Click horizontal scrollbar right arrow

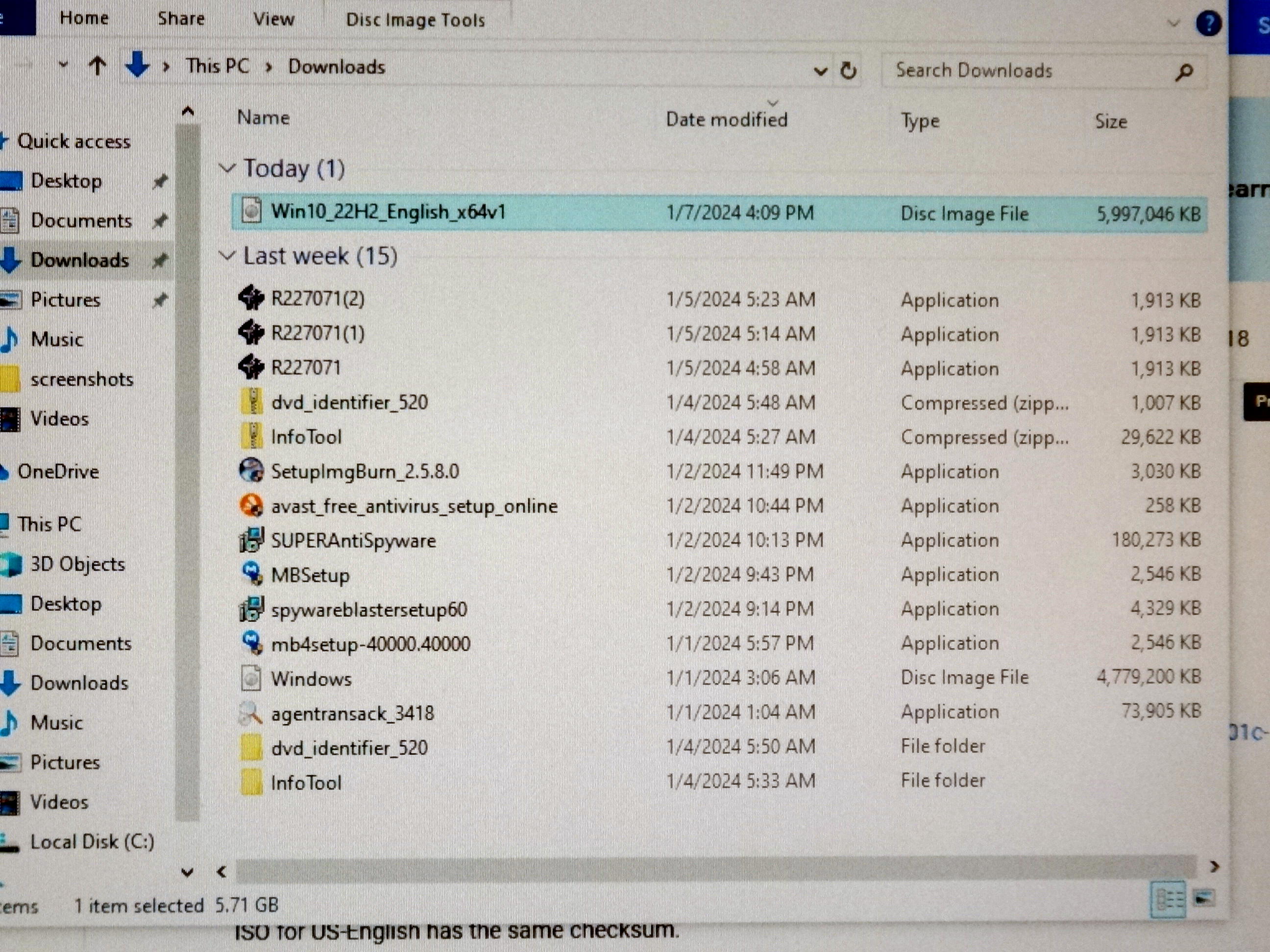tap(1213, 867)
